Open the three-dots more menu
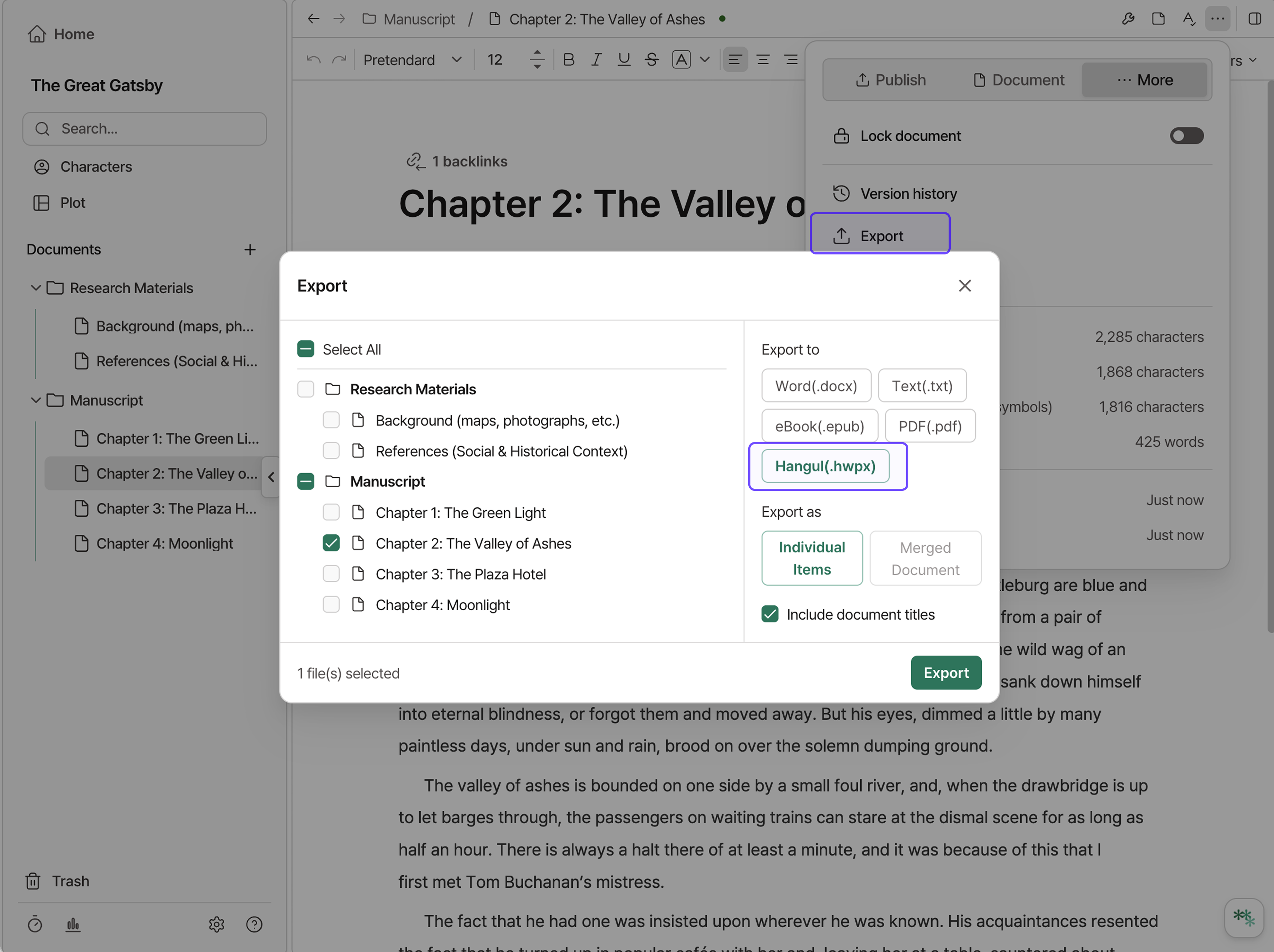The height and width of the screenshot is (952, 1274). point(1217,19)
